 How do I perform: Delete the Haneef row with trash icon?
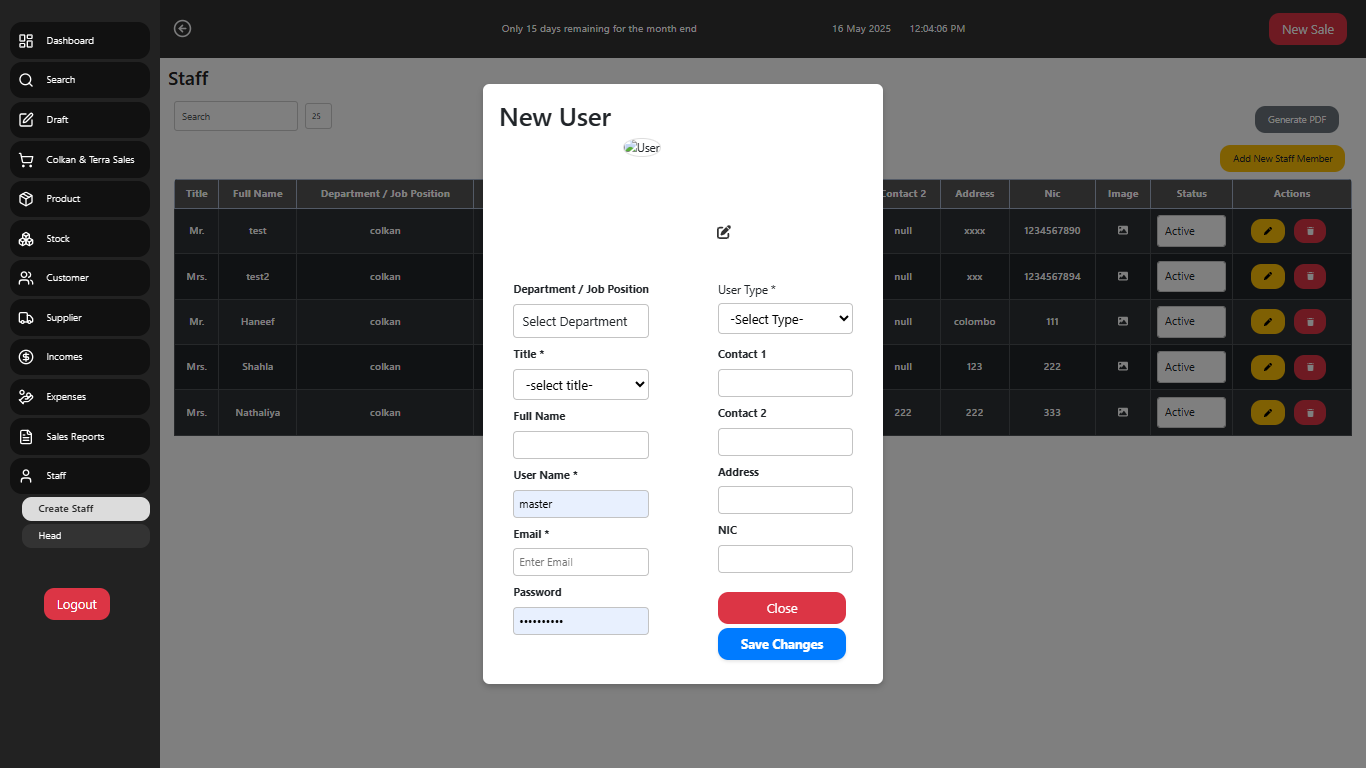pos(1310,322)
